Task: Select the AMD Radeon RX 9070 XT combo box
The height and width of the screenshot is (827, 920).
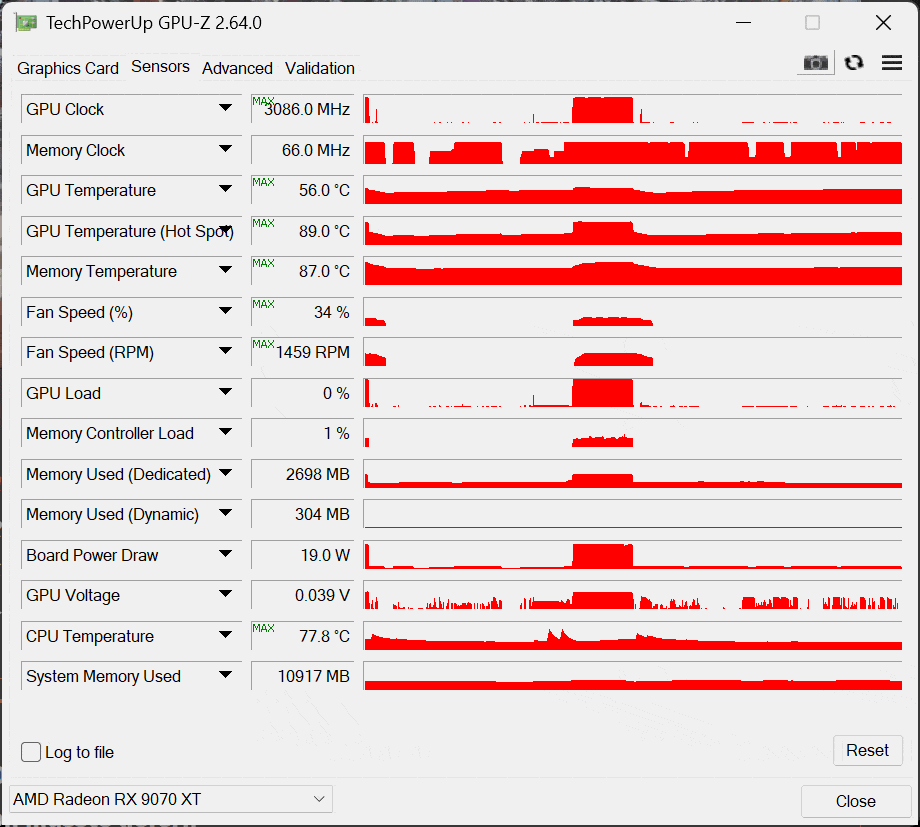Action: 171,799
